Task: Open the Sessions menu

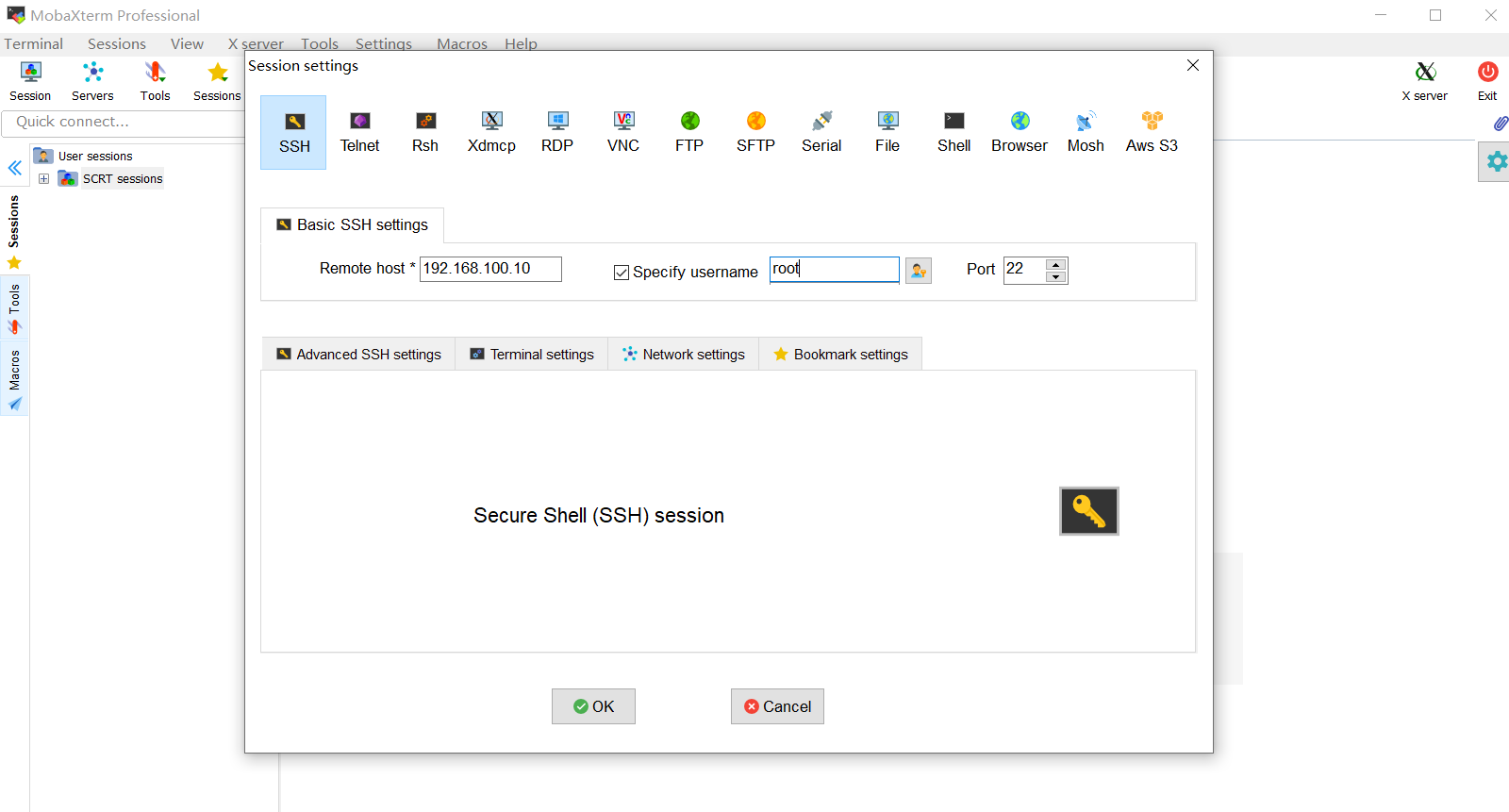Action: click(117, 43)
